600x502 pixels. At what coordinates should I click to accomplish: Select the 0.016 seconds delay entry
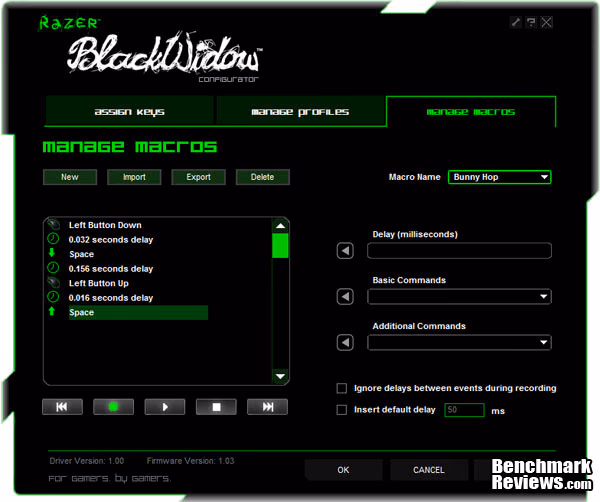111,298
